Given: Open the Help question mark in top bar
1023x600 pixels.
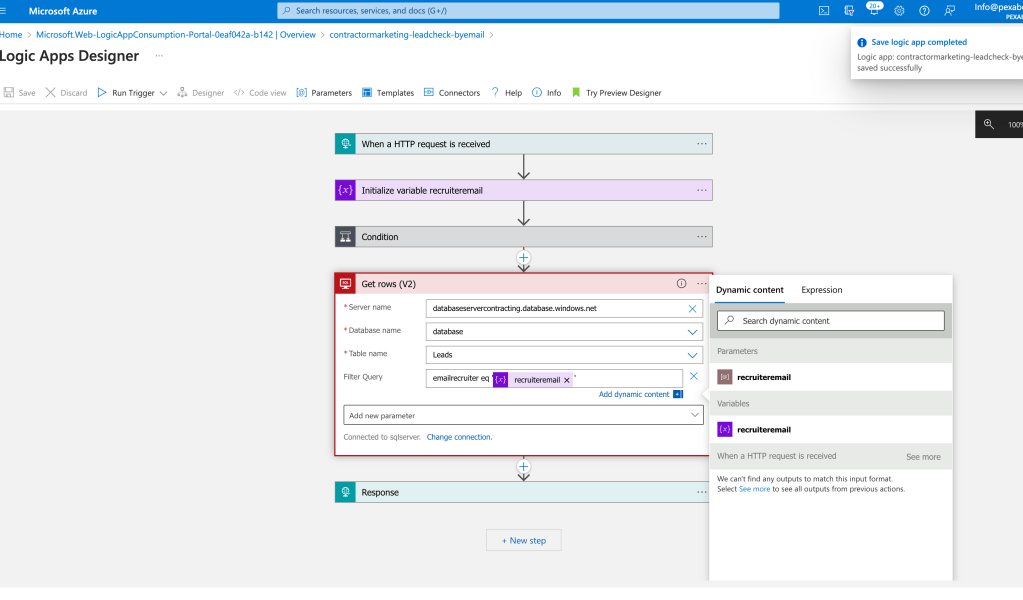Looking at the screenshot, I should [924, 10].
